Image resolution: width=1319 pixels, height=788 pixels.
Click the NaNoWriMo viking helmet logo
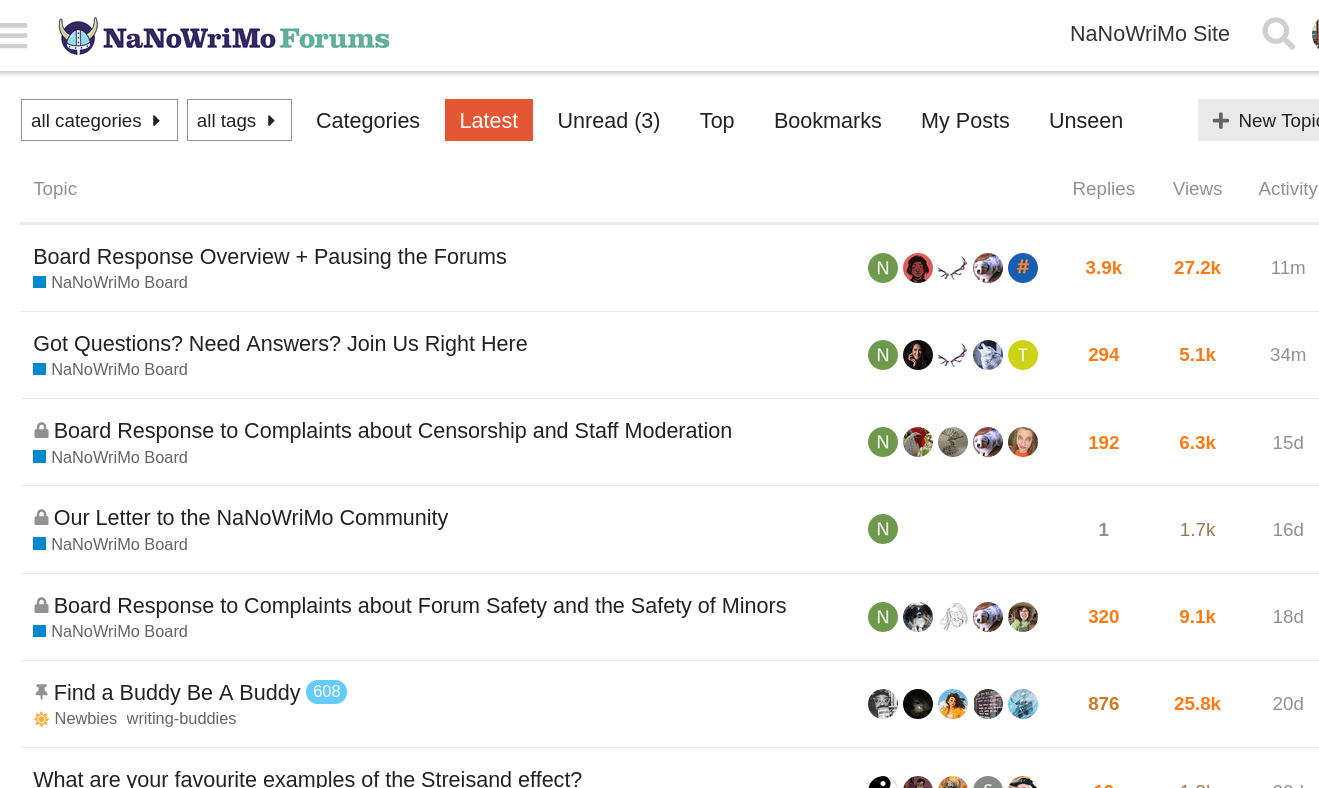(78, 37)
